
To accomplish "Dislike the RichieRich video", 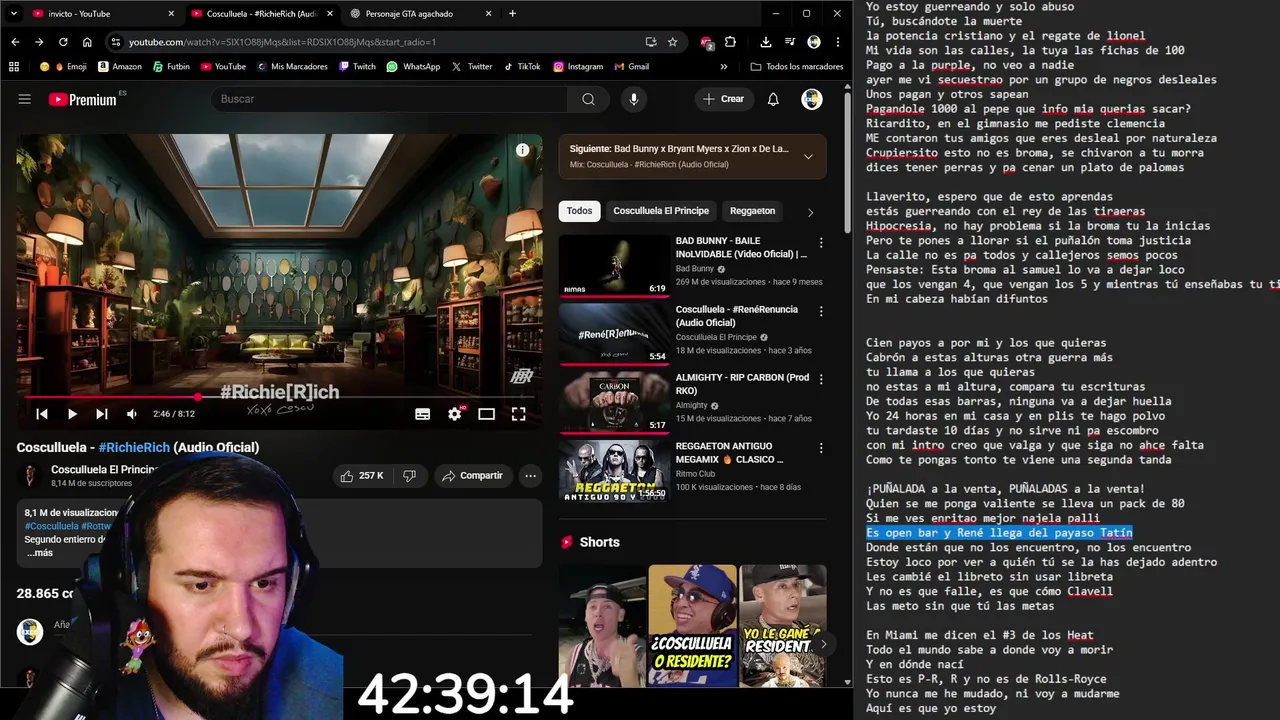I will (x=409, y=476).
